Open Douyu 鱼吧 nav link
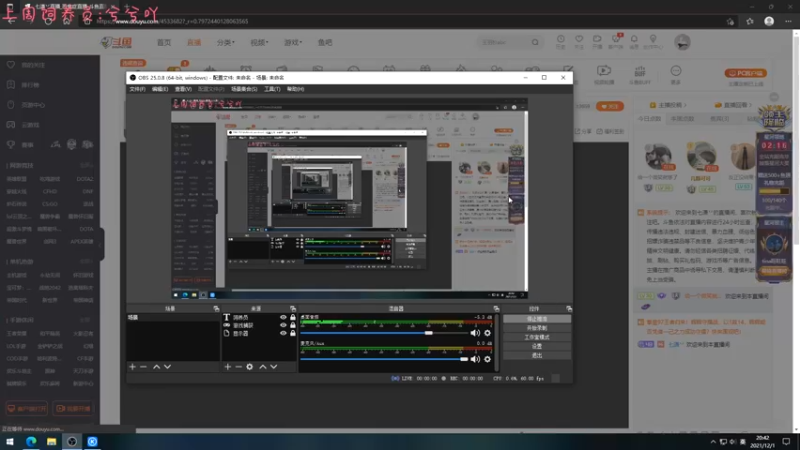 (325, 42)
